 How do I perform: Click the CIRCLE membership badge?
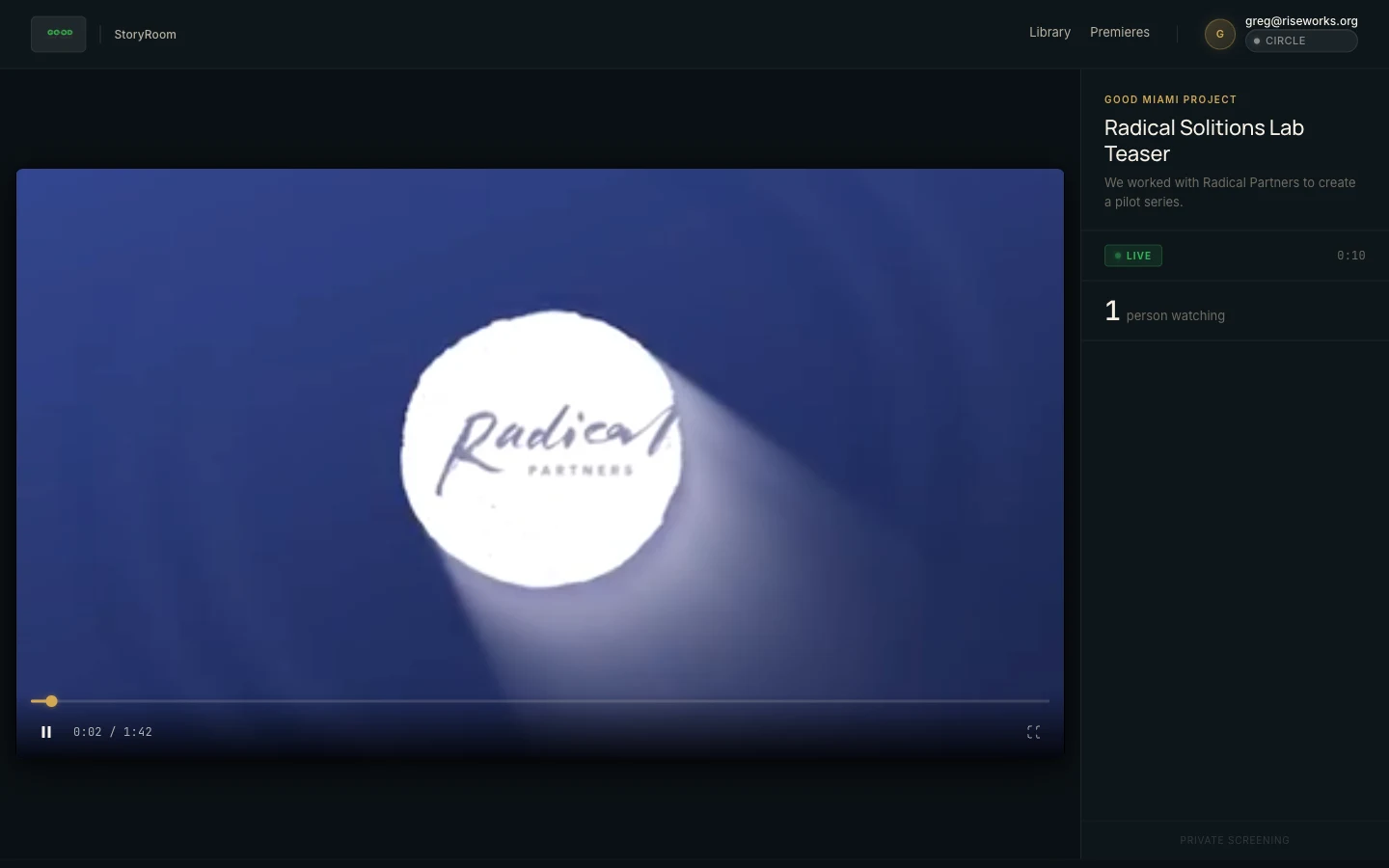tap(1301, 41)
